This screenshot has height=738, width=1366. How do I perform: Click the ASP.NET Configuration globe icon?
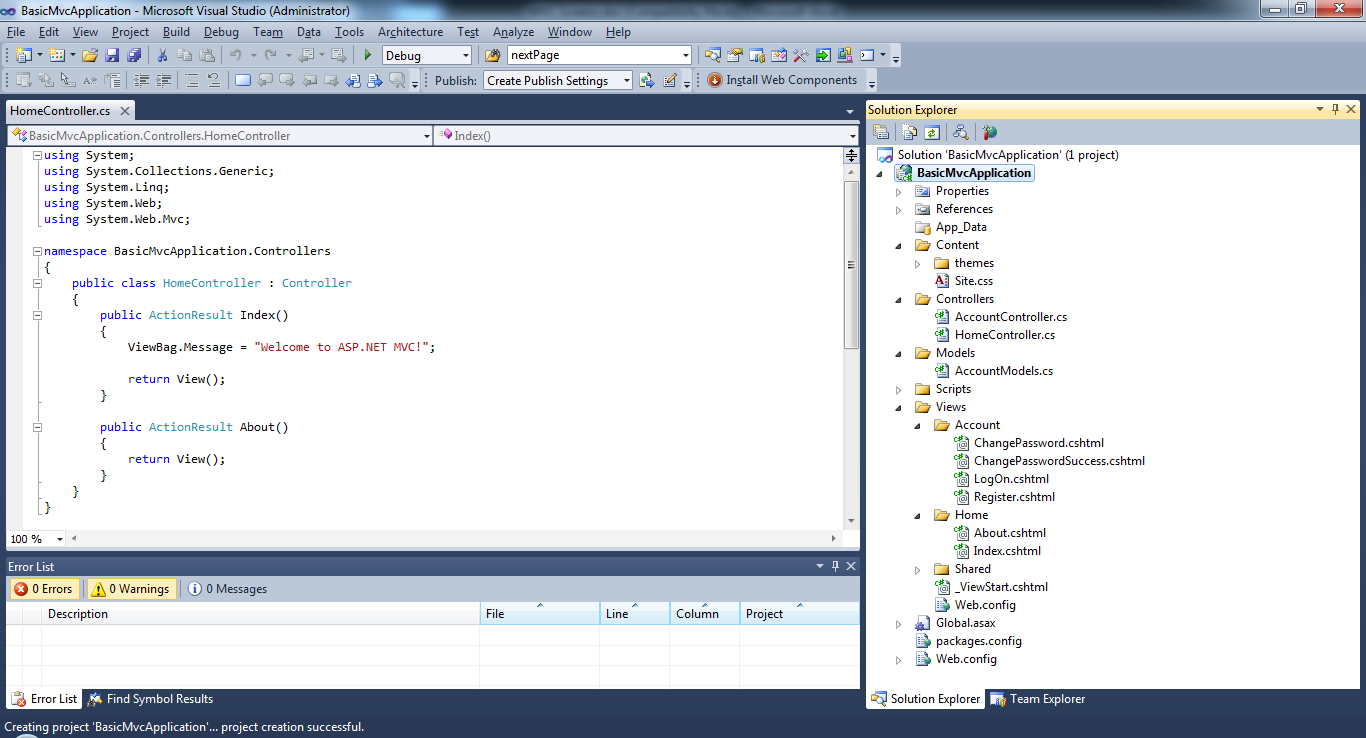[990, 132]
